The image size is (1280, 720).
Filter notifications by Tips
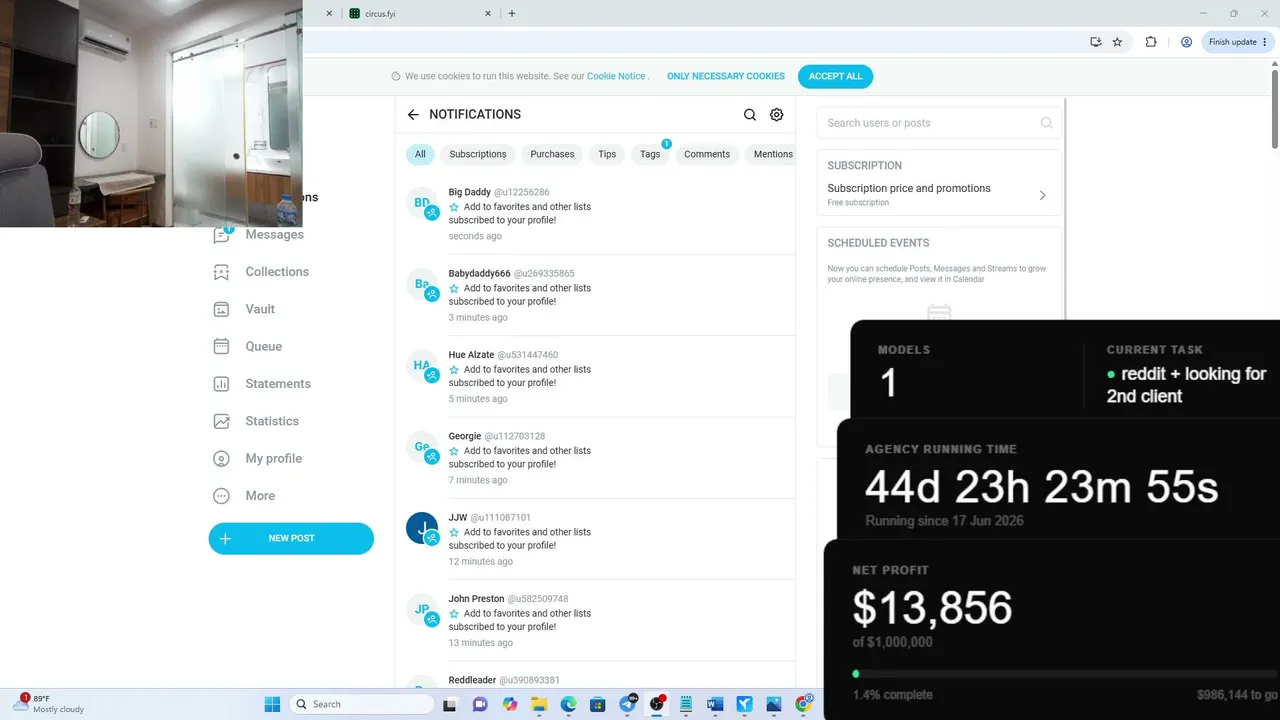(x=607, y=154)
